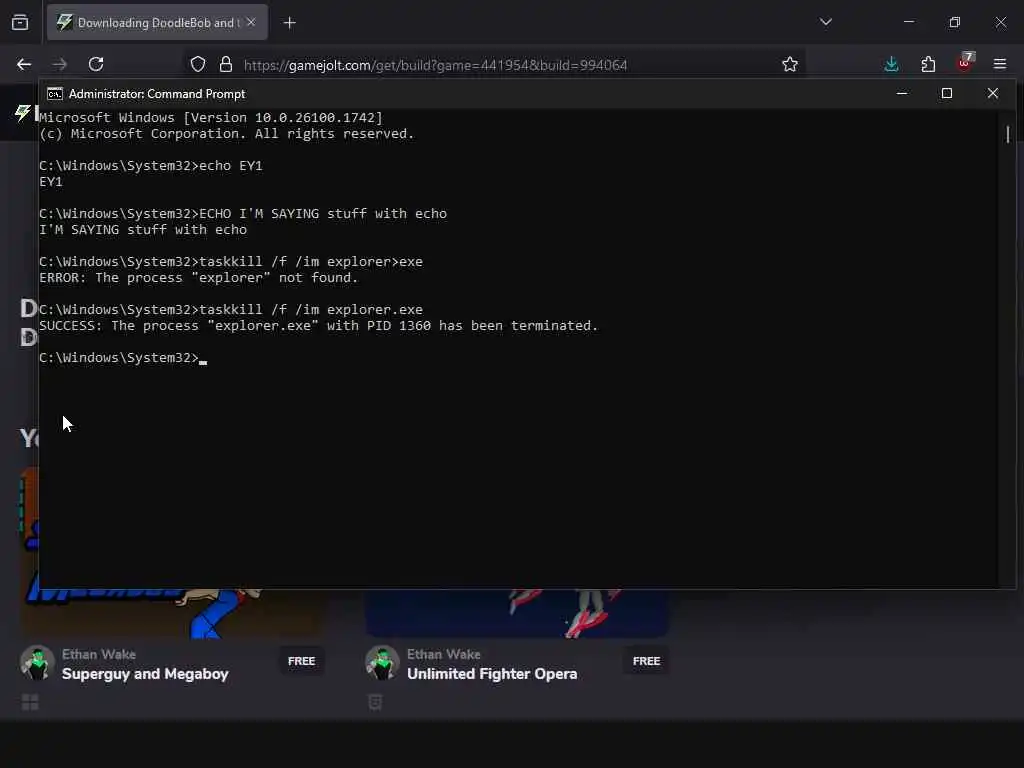Click Windows platform icon under Superguy
Image resolution: width=1024 pixels, height=768 pixels.
[30, 703]
